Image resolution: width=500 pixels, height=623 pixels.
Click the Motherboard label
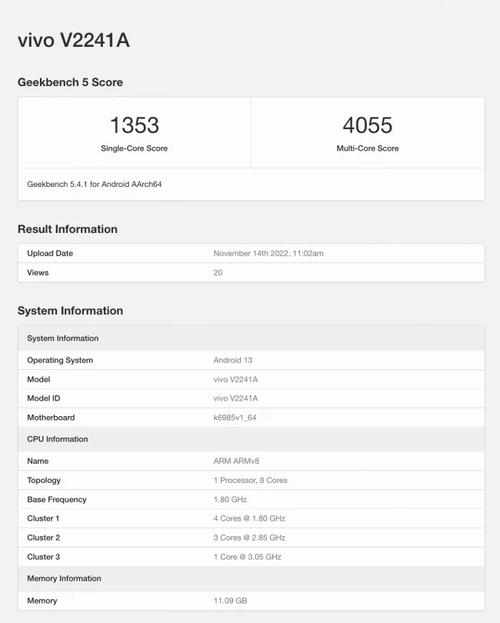51,418
